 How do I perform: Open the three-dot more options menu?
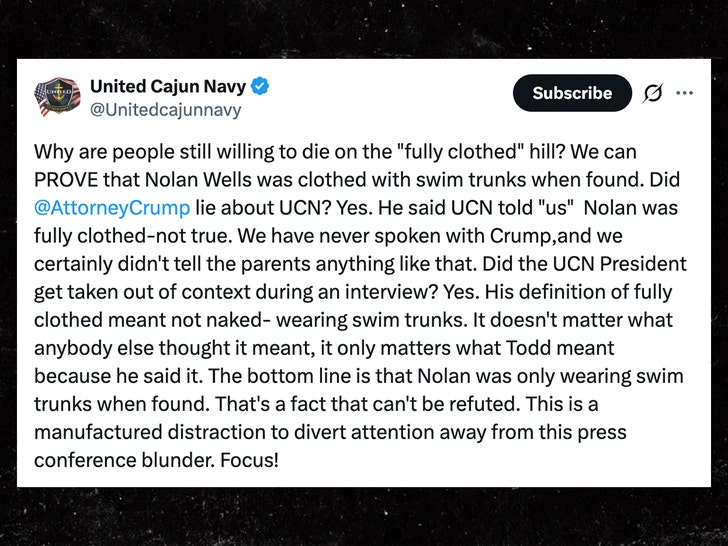(x=685, y=93)
